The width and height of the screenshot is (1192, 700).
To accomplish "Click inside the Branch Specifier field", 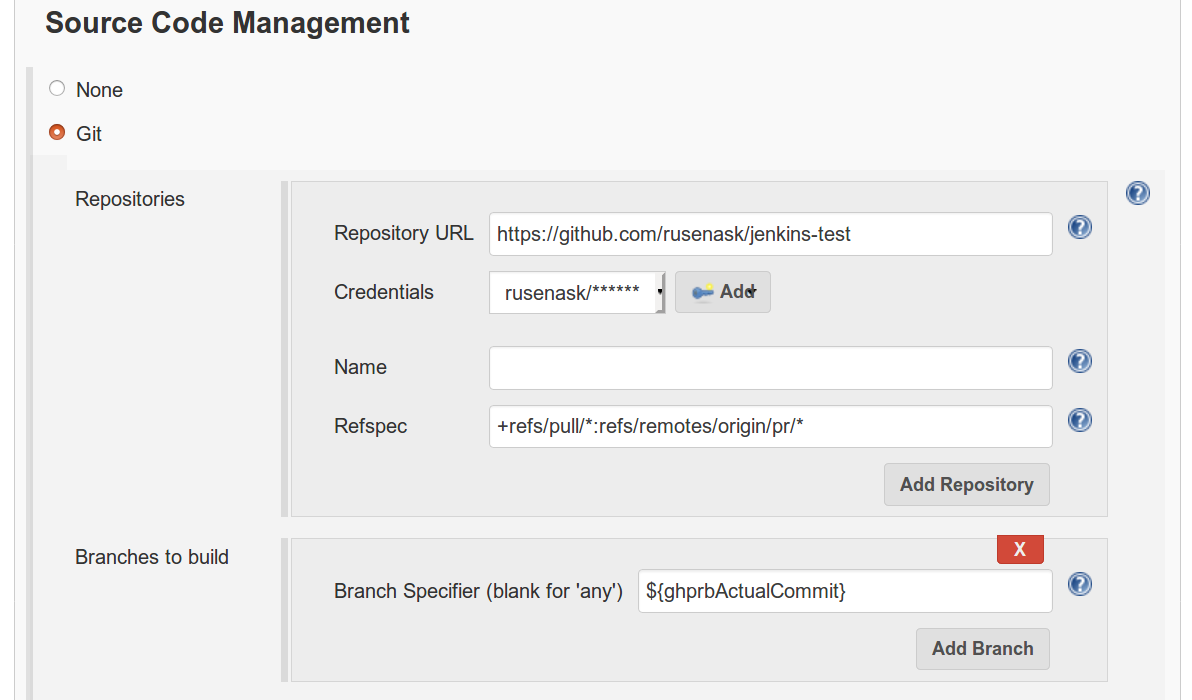I will (x=845, y=591).
